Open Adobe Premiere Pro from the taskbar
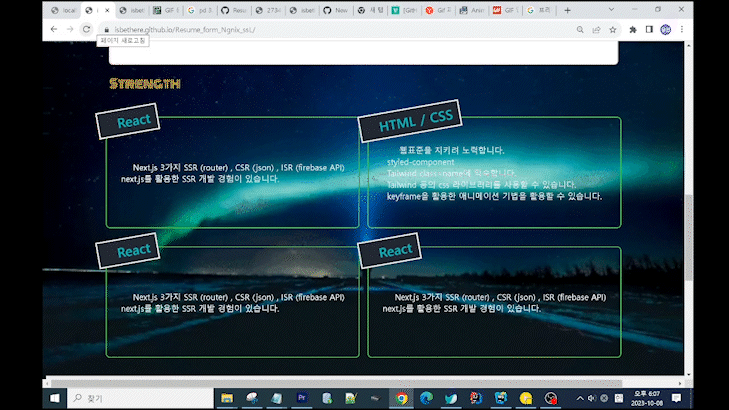This screenshot has width=729, height=410. coord(301,398)
